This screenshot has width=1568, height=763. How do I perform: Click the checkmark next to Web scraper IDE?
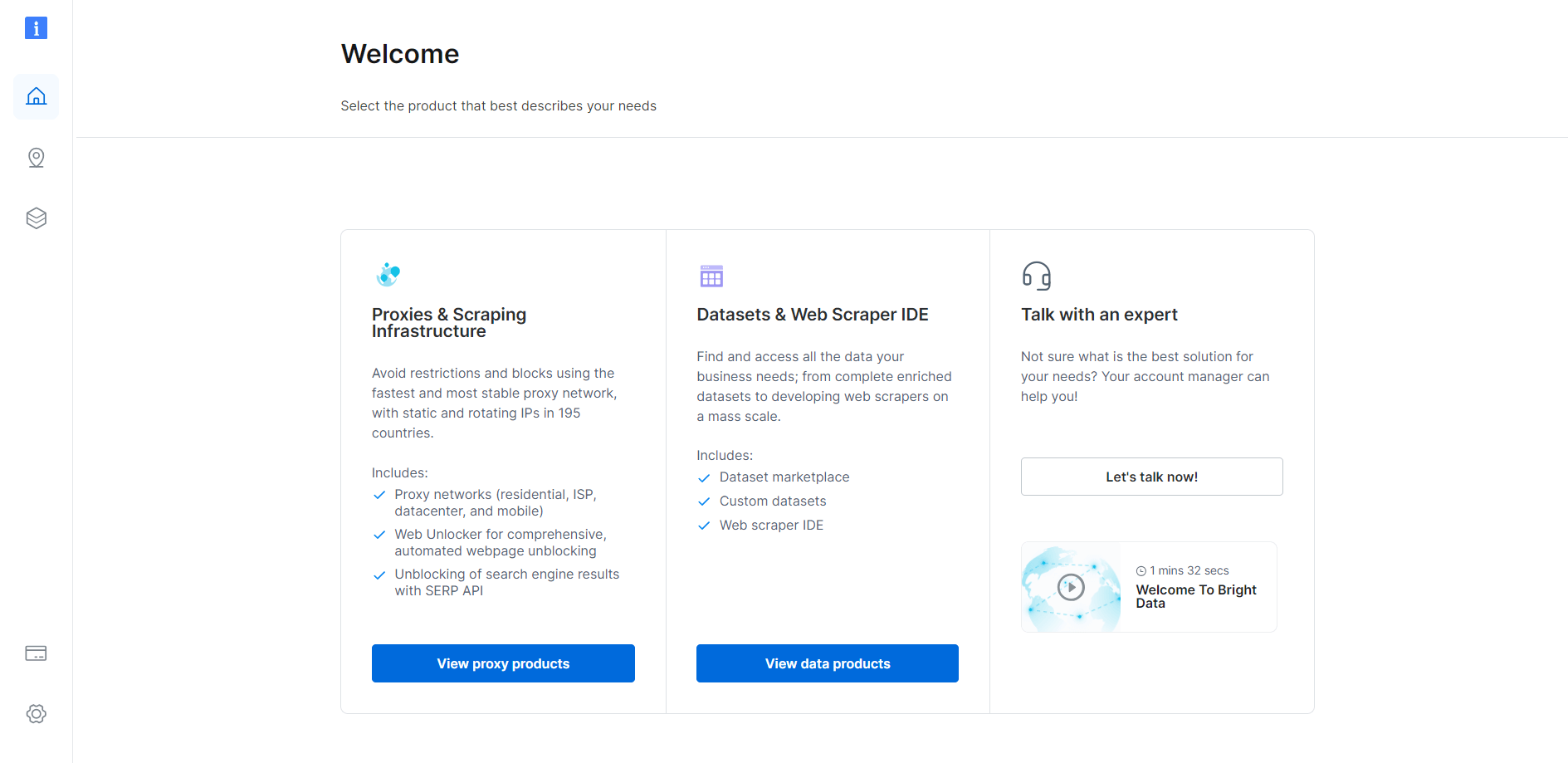pos(704,526)
